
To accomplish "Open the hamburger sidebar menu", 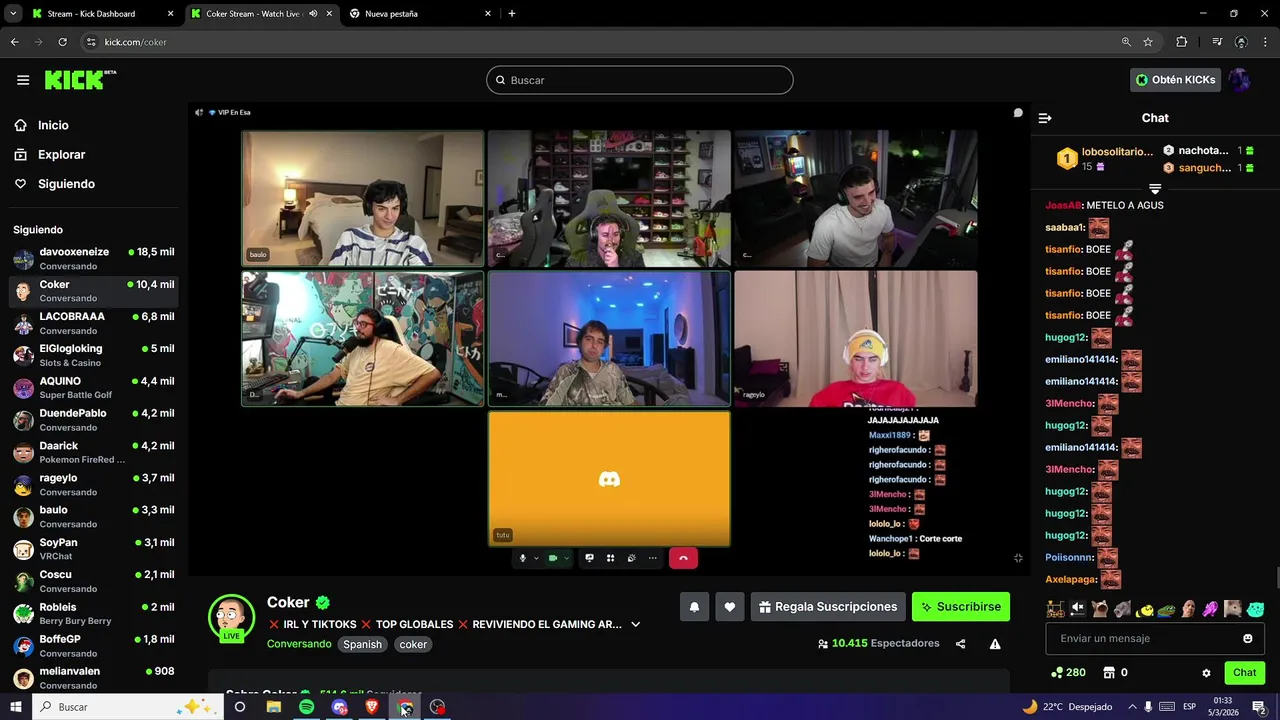I will pos(23,80).
